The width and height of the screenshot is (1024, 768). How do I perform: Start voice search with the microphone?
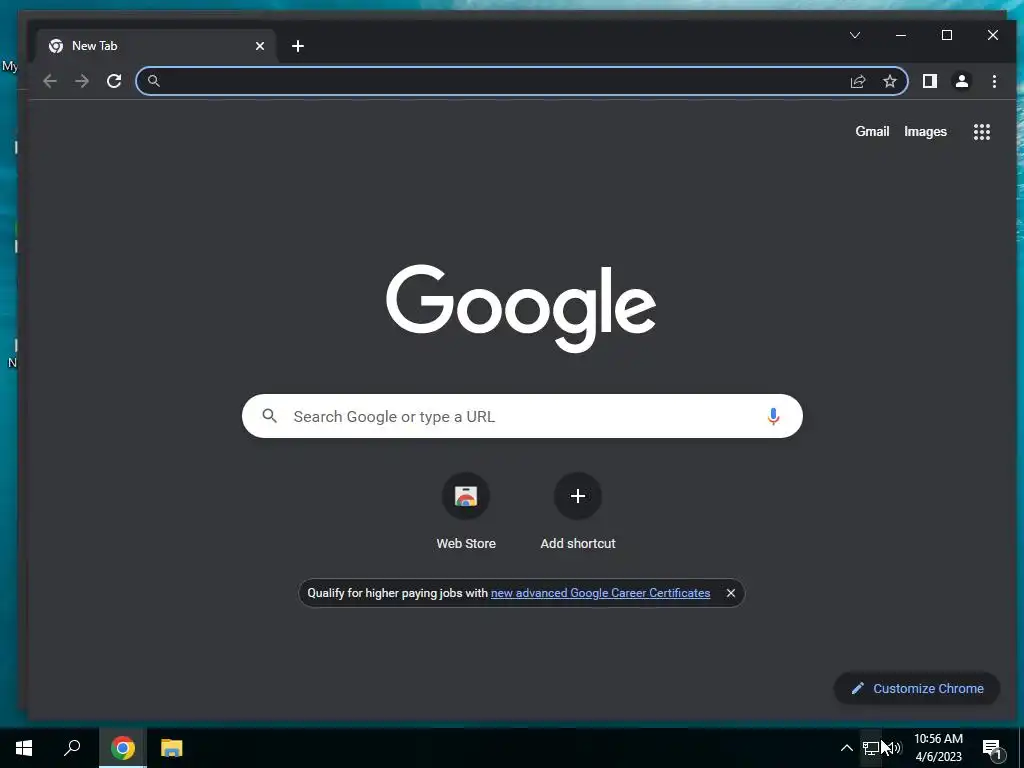point(773,416)
